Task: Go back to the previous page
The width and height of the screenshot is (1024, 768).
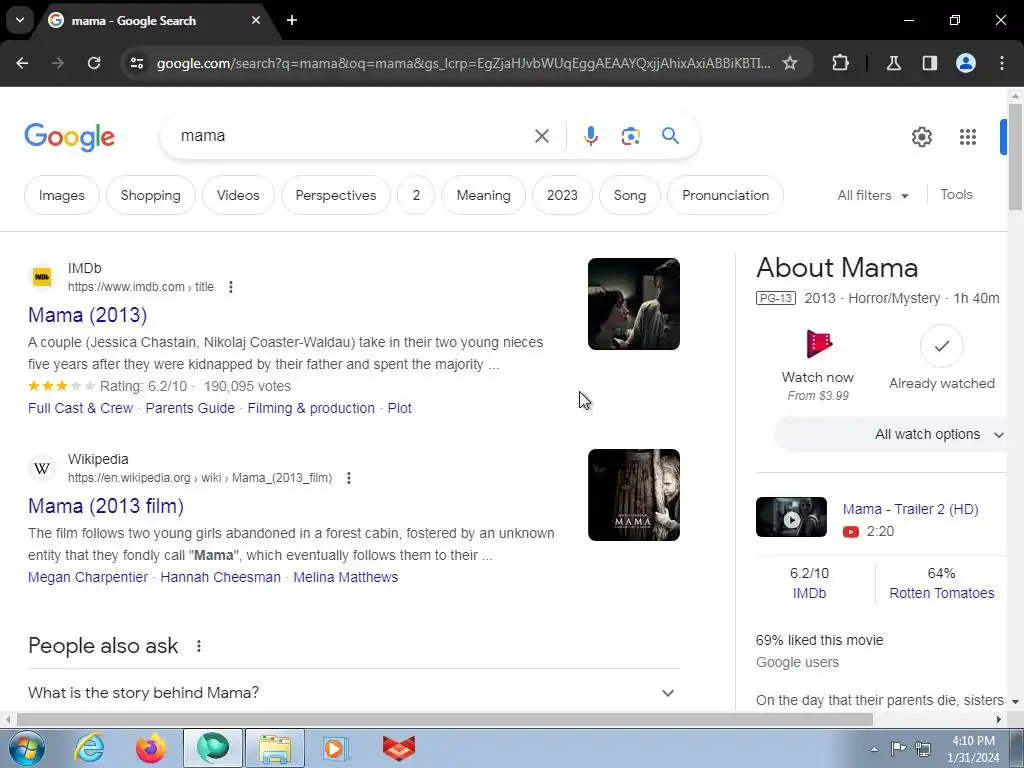Action: tap(22, 63)
